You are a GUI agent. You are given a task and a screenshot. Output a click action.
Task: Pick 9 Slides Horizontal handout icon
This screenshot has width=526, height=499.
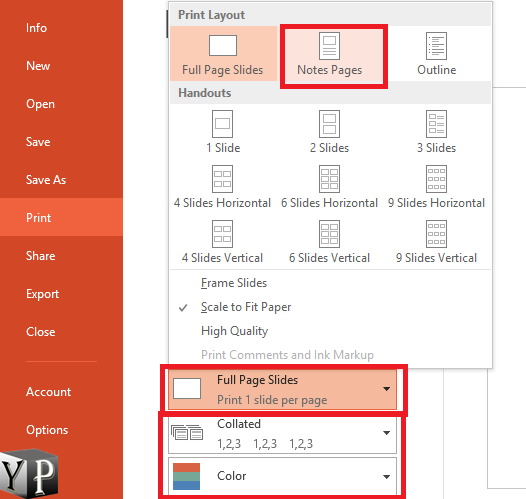[436, 179]
